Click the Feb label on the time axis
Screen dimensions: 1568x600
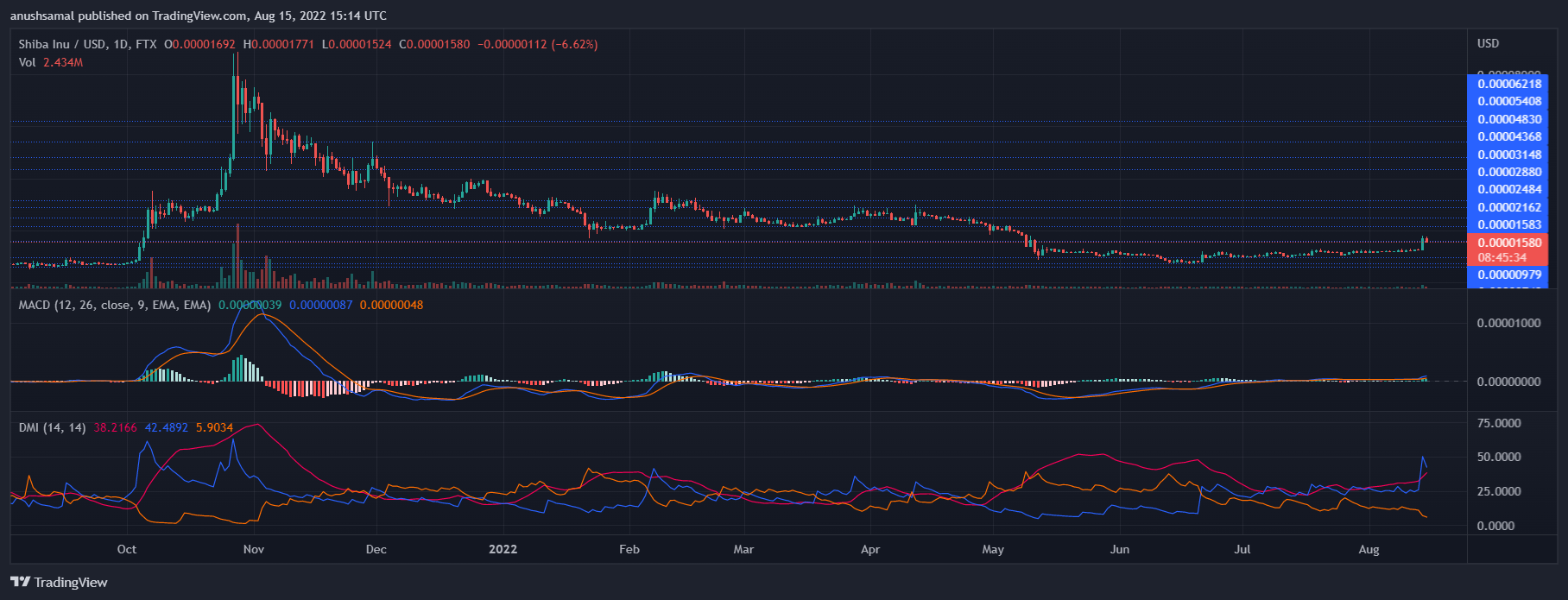[x=629, y=549]
